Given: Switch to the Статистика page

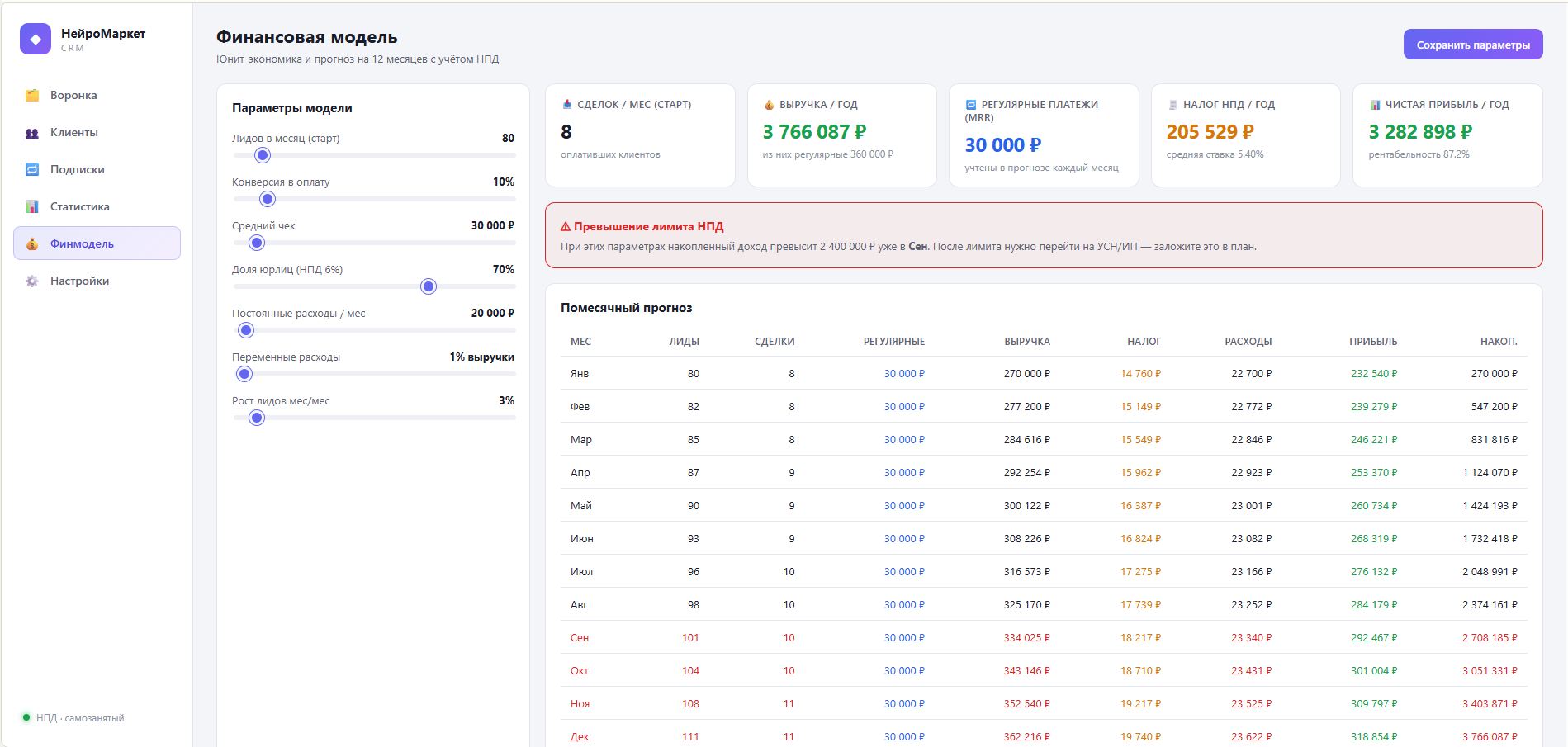Looking at the screenshot, I should pyautogui.click(x=97, y=206).
